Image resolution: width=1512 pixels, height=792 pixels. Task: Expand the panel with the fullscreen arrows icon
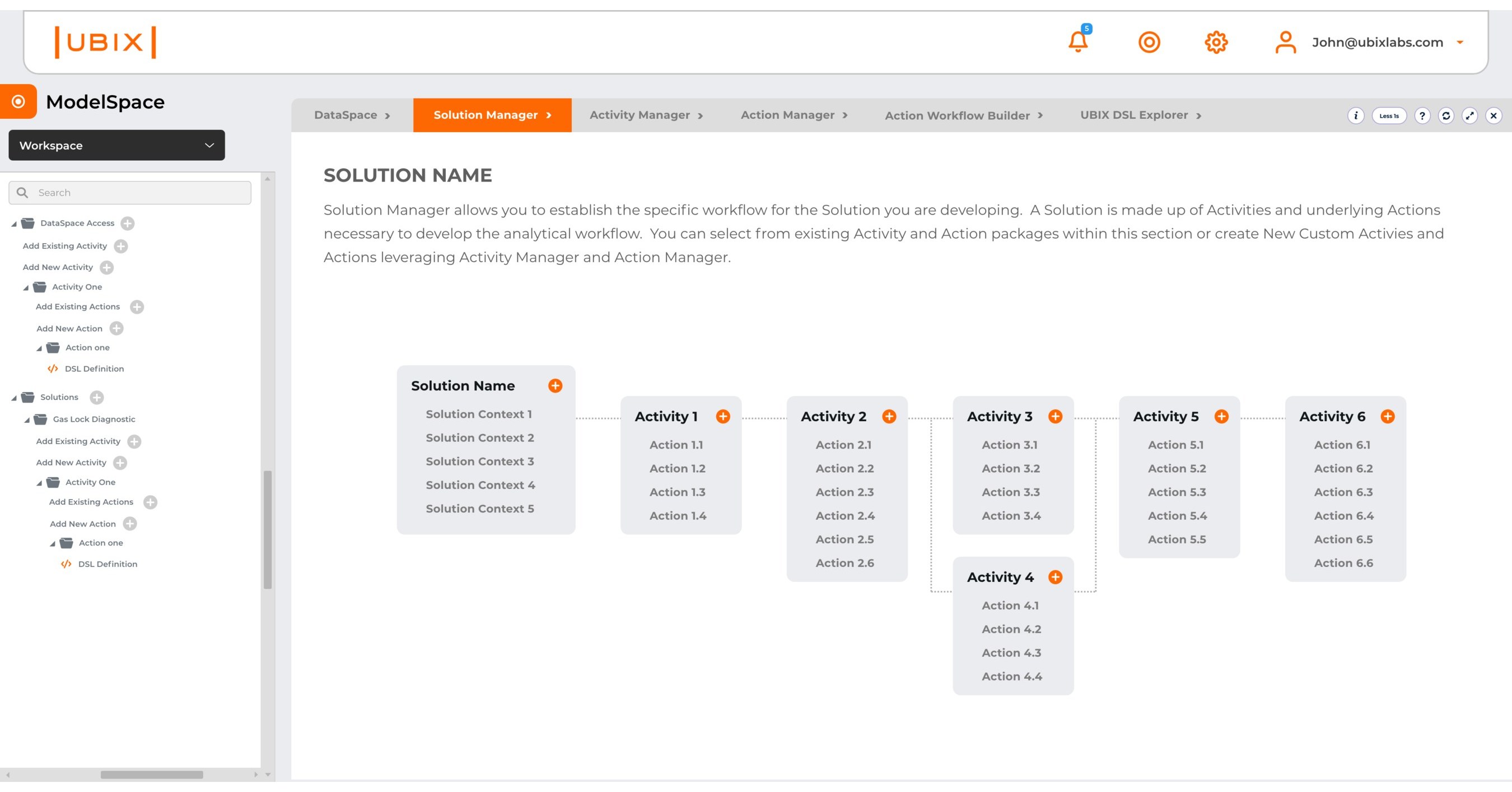pyautogui.click(x=1469, y=115)
